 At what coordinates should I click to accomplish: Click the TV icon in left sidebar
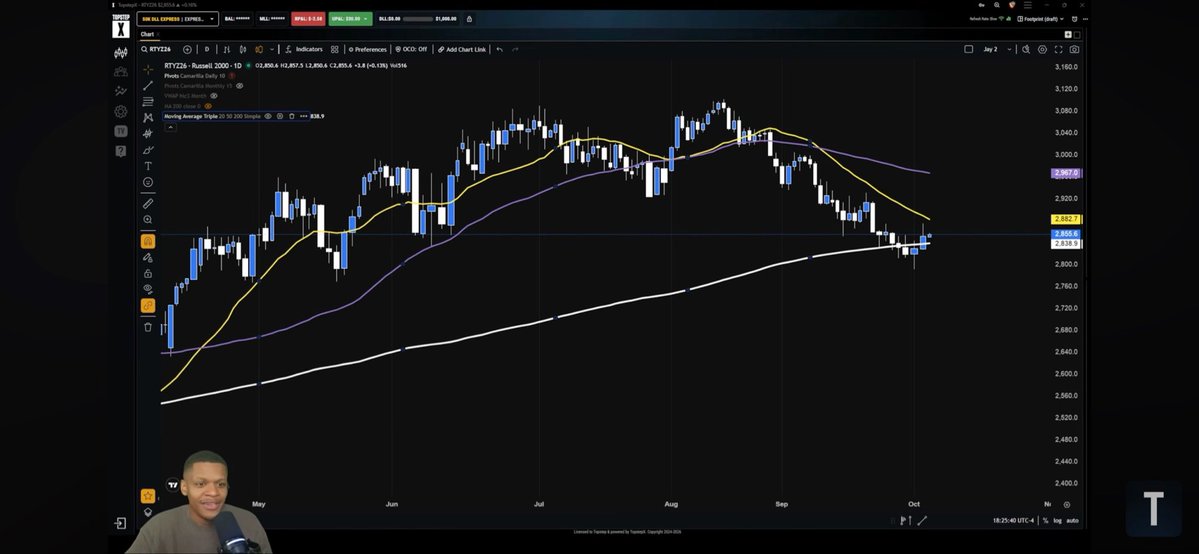(121, 131)
